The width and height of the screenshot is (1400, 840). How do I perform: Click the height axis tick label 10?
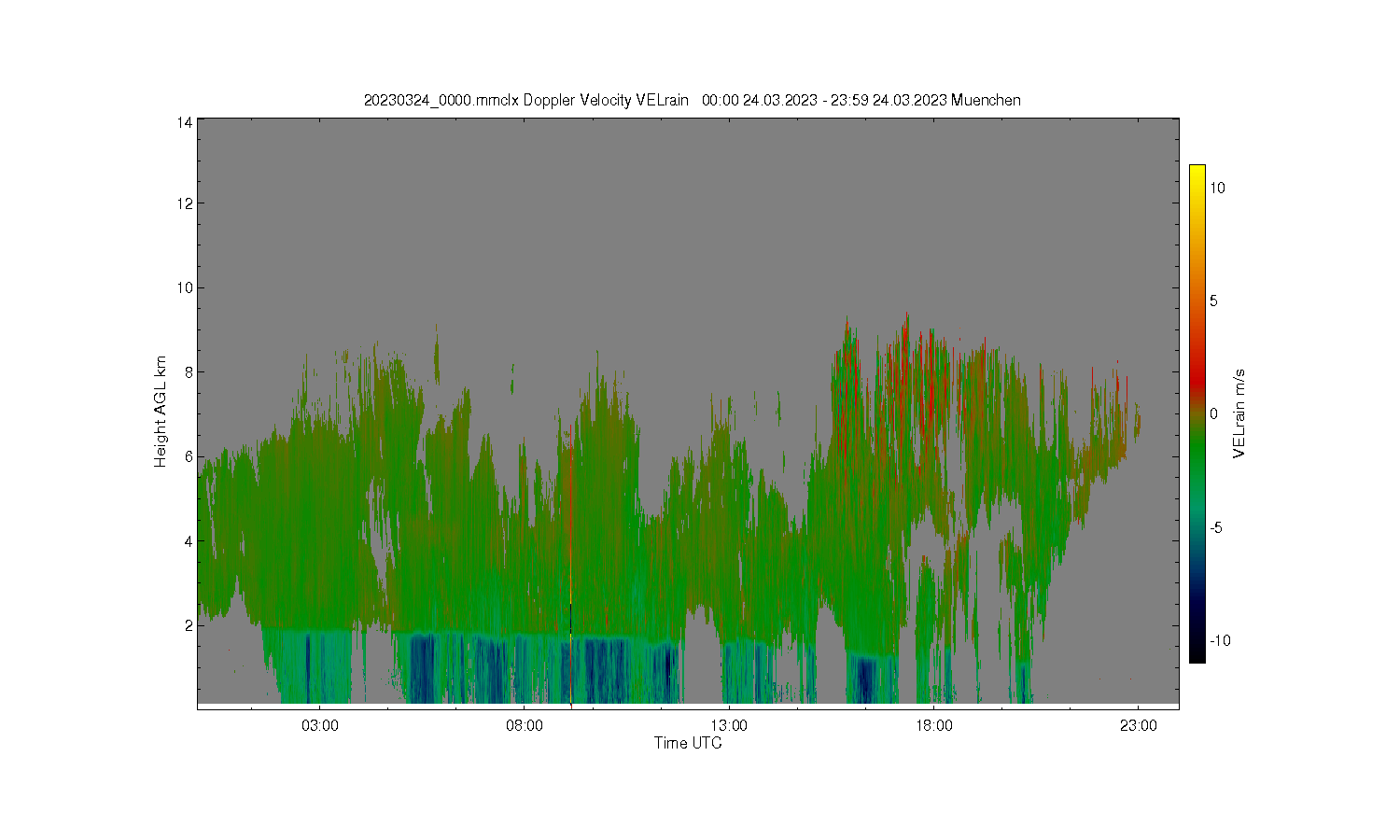pos(185,287)
